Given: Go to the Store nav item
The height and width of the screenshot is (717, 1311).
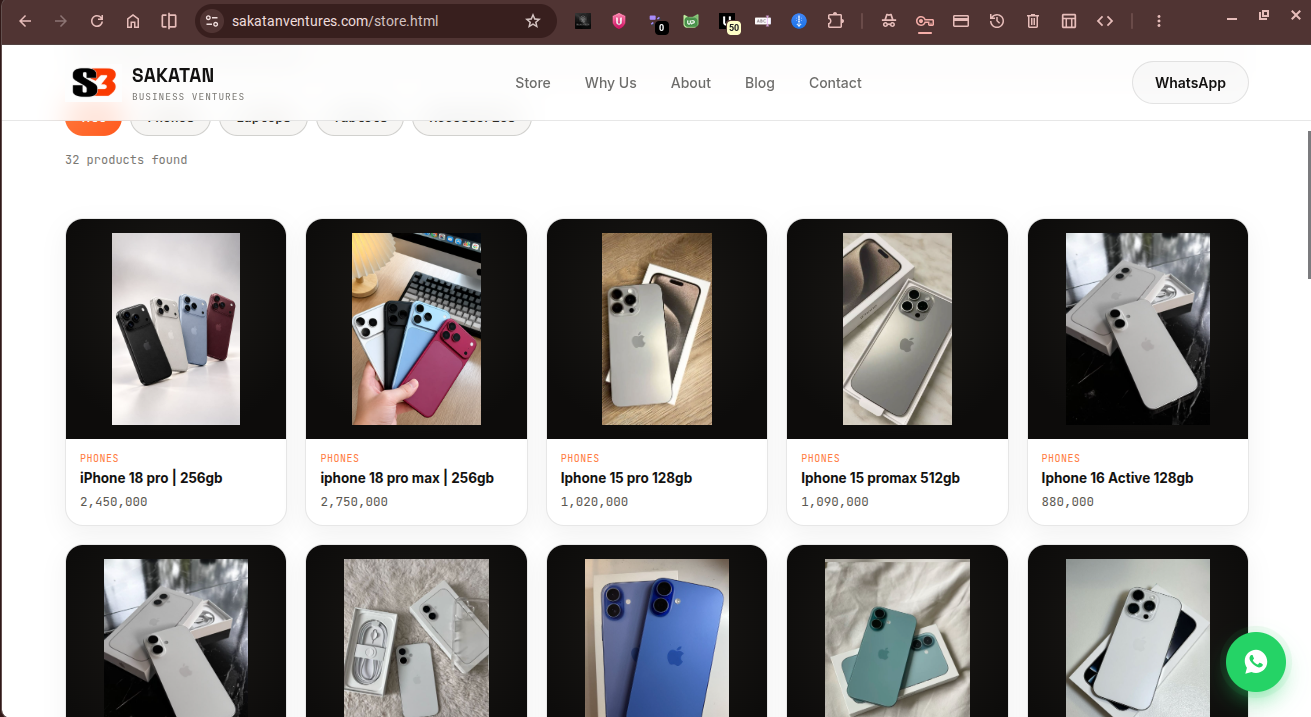Looking at the screenshot, I should tap(533, 83).
